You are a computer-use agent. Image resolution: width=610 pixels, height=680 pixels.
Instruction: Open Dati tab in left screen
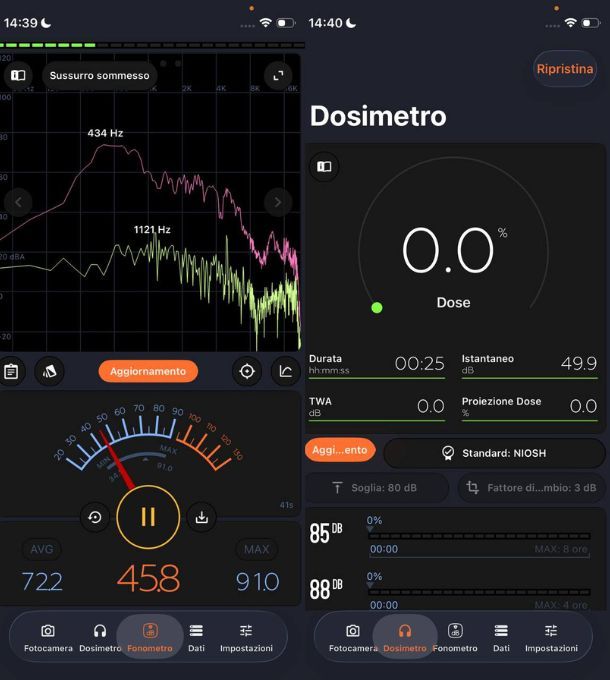tap(196, 638)
